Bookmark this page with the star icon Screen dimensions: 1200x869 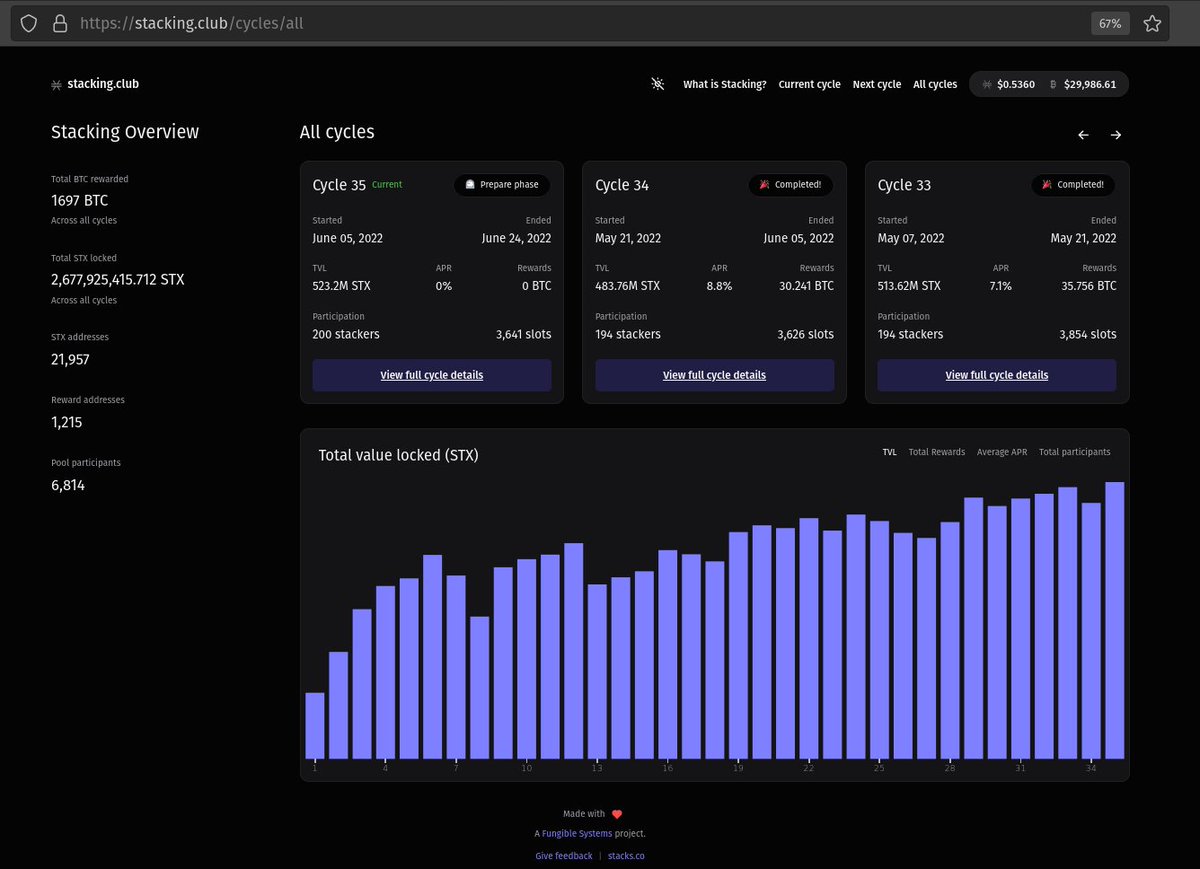(x=1152, y=22)
